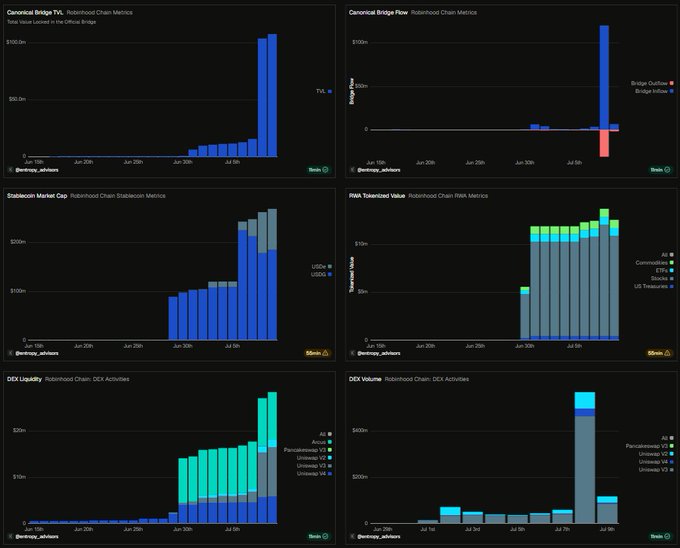
Task: Open @entropy_advisors link under Canonical Bridge Flow
Action: [x=379, y=170]
